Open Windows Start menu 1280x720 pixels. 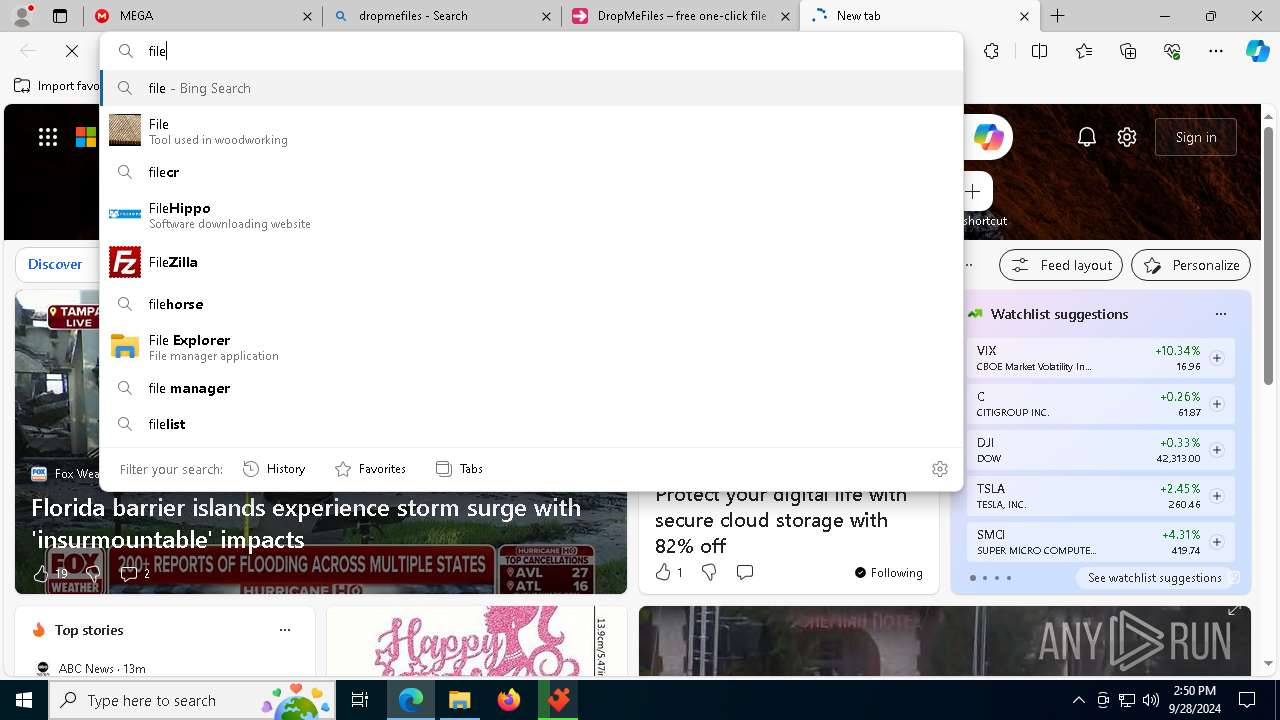tap(24, 700)
